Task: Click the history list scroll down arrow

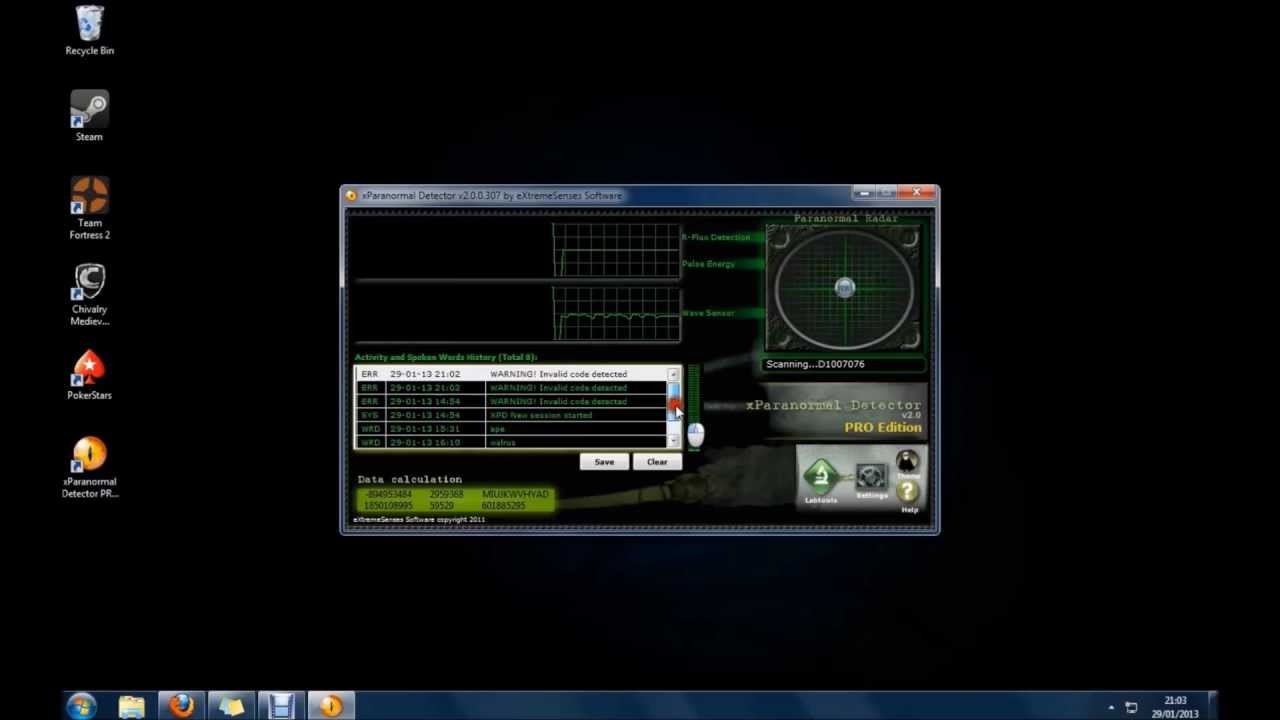Action: point(674,441)
